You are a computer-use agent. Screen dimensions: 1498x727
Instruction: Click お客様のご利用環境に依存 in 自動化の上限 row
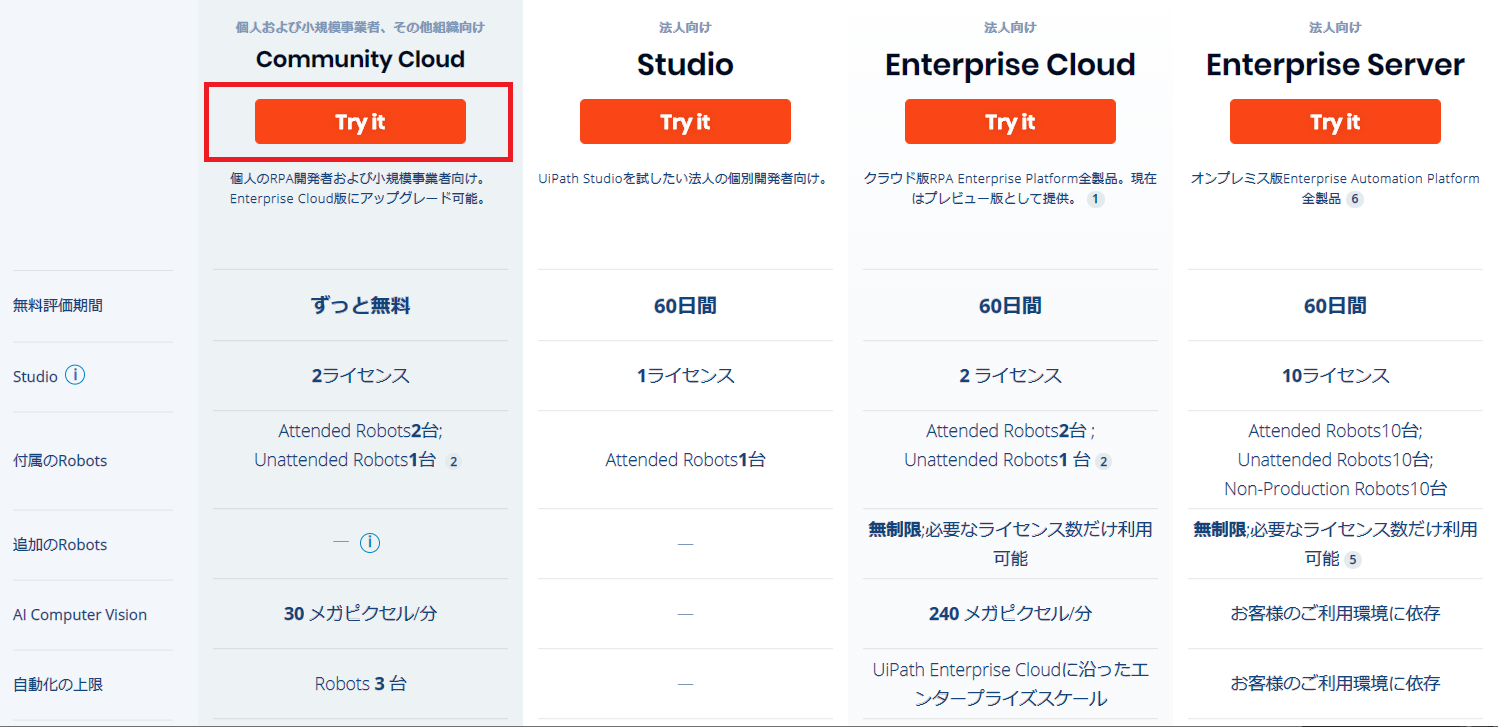click(1335, 684)
